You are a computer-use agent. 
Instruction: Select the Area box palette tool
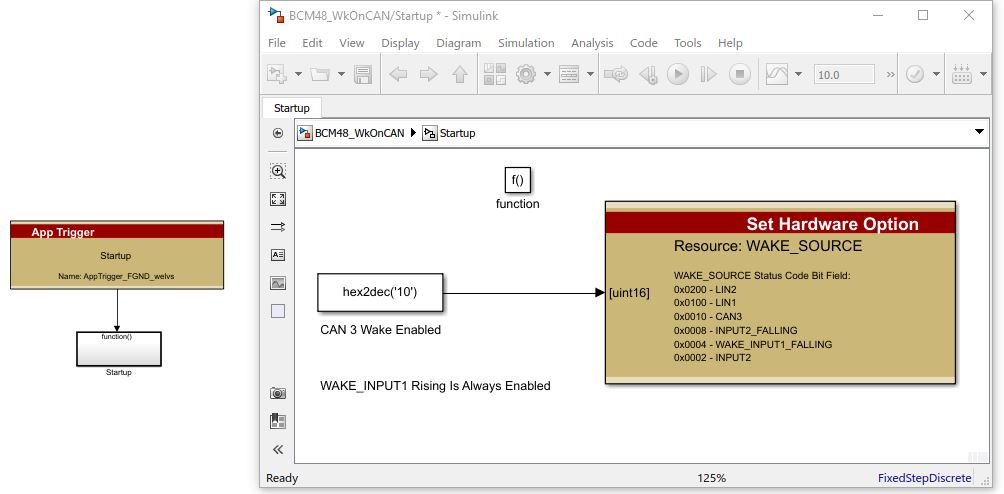278,311
